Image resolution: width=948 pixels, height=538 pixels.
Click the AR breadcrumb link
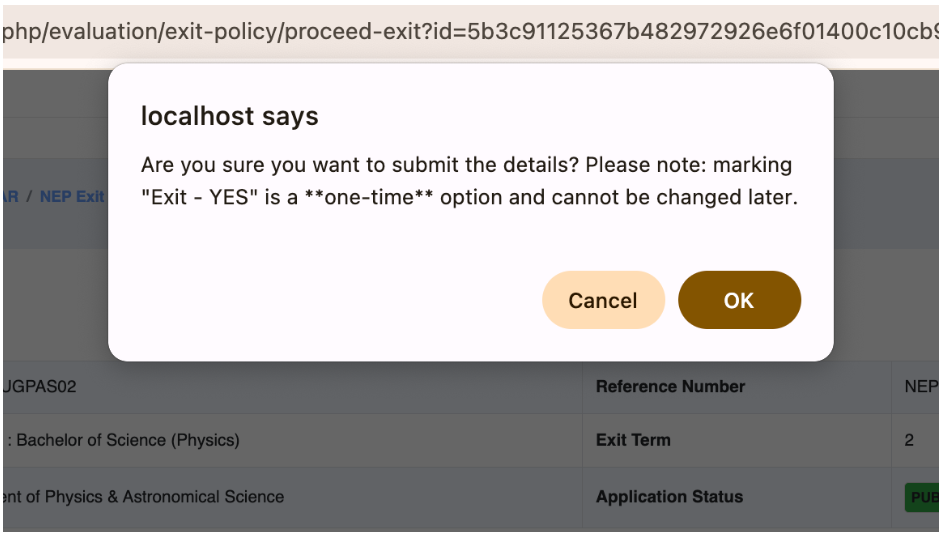[x=10, y=197]
